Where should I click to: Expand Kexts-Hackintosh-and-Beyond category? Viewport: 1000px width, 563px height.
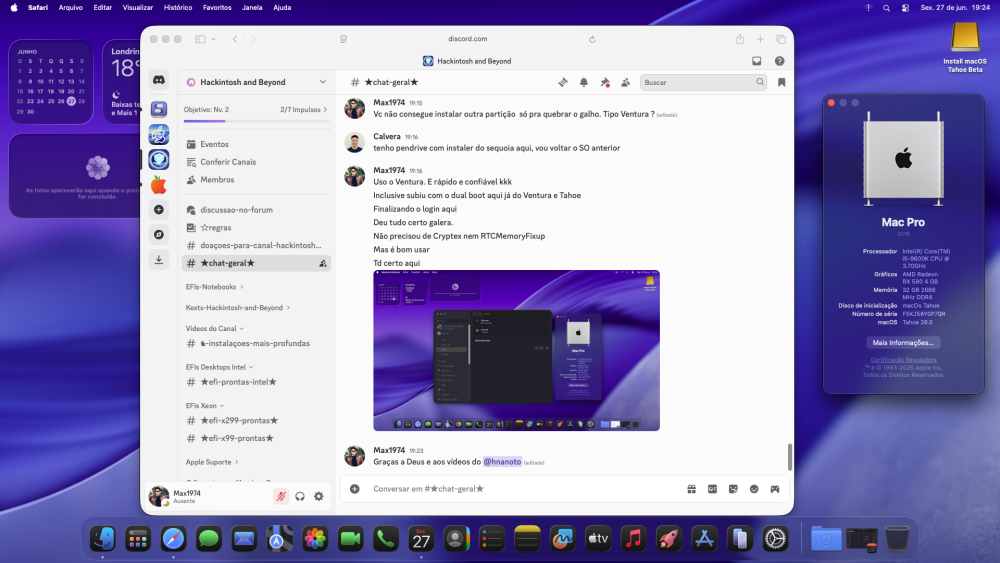(x=237, y=307)
